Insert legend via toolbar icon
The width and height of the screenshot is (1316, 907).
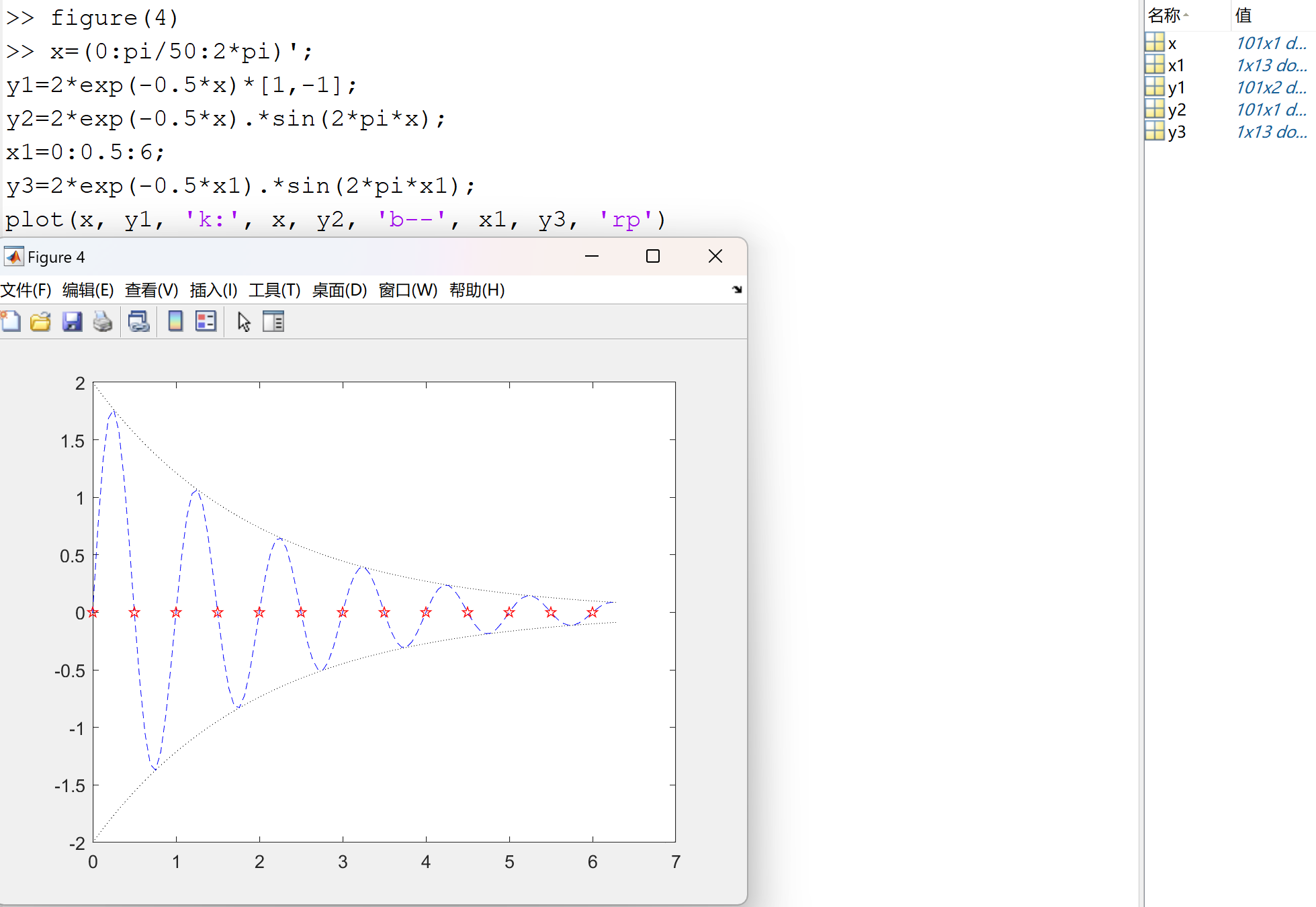pos(206,322)
